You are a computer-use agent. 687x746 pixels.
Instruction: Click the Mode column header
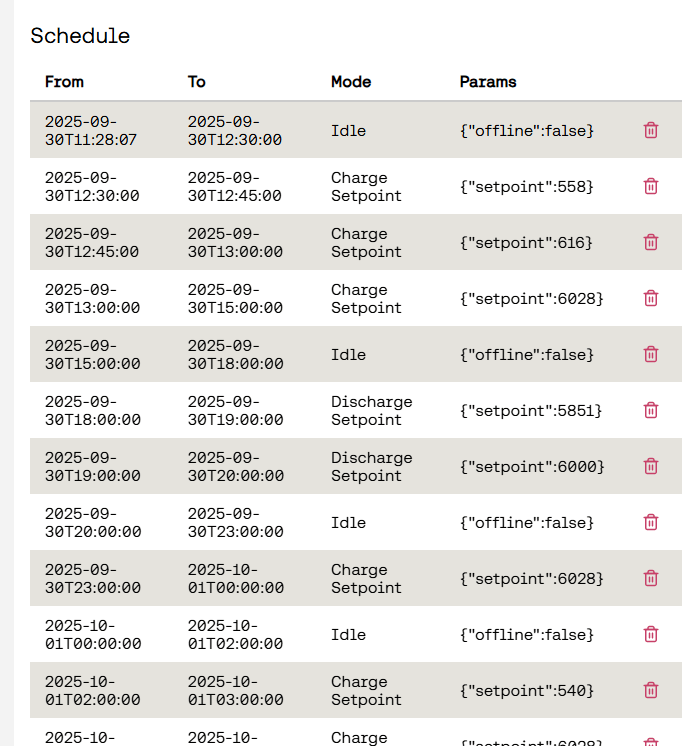point(351,82)
